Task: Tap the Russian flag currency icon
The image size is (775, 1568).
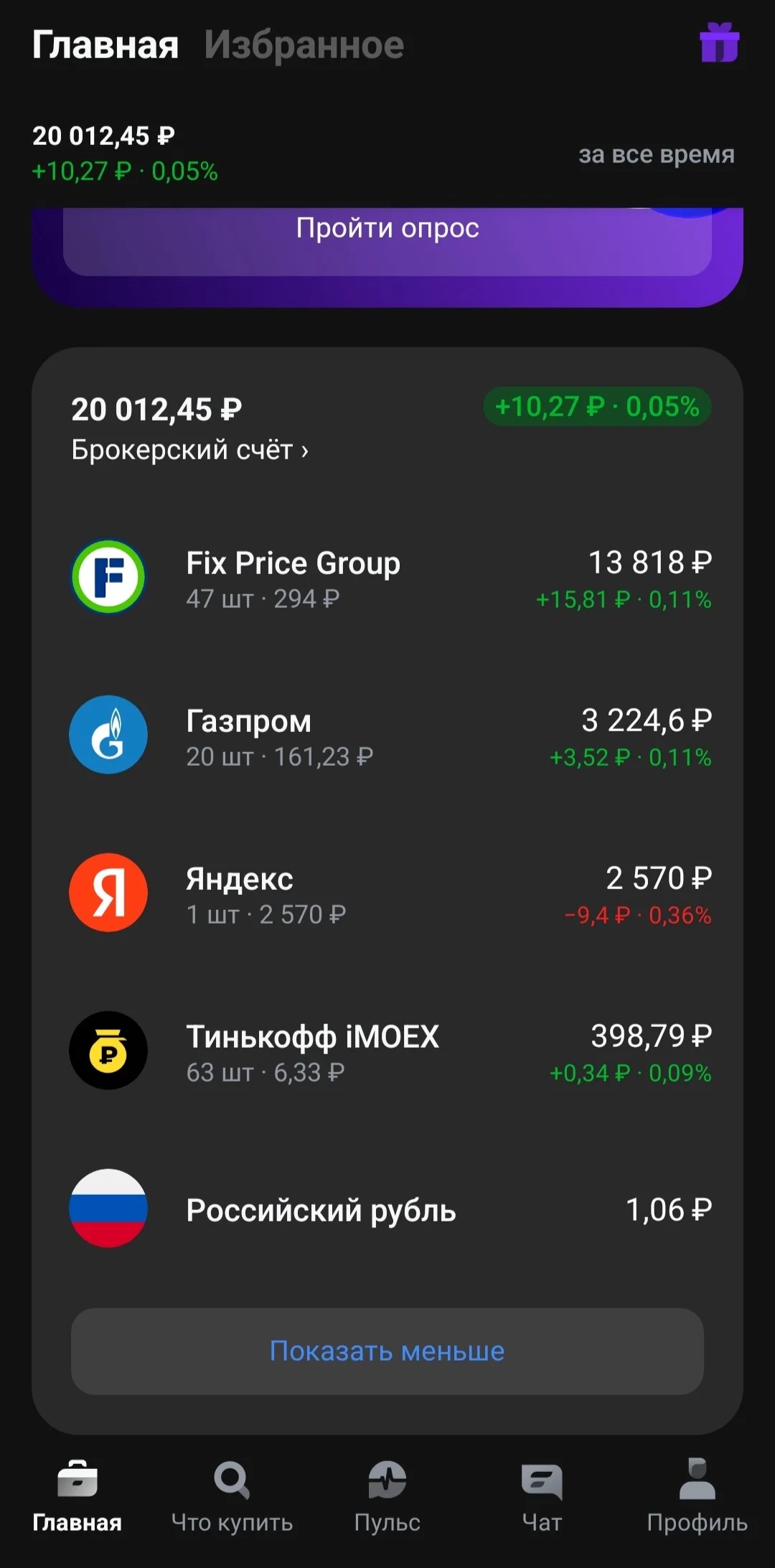Action: click(108, 1208)
